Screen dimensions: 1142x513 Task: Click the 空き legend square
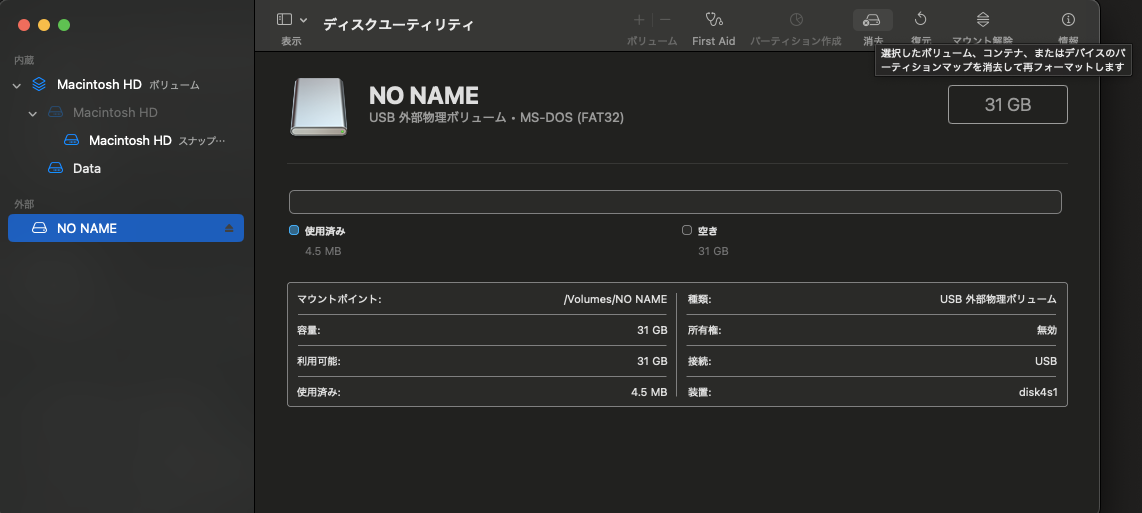687,230
